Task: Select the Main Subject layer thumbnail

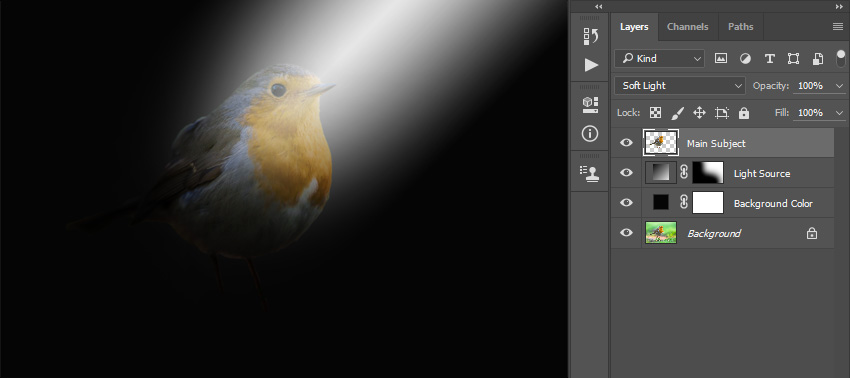Action: (661, 143)
